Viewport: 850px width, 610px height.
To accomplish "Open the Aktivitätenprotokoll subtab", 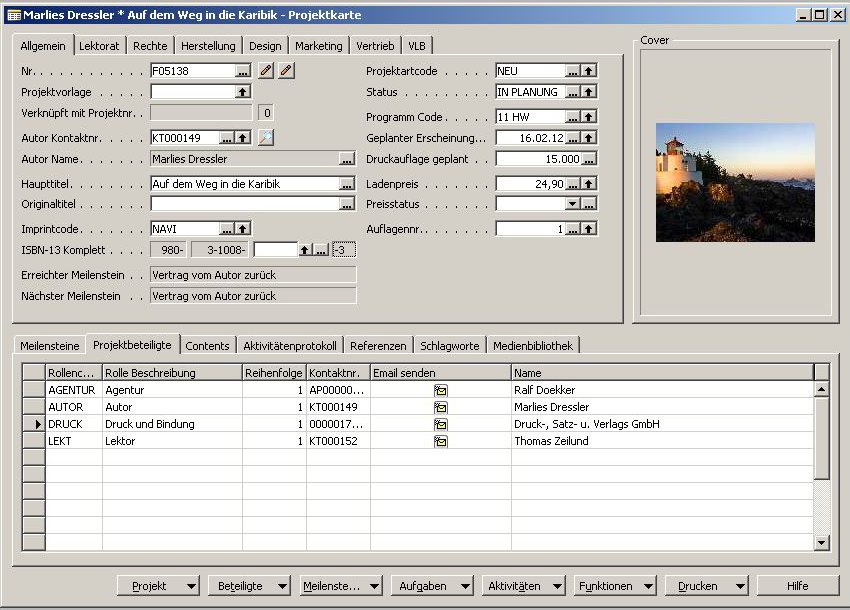I will (x=290, y=346).
